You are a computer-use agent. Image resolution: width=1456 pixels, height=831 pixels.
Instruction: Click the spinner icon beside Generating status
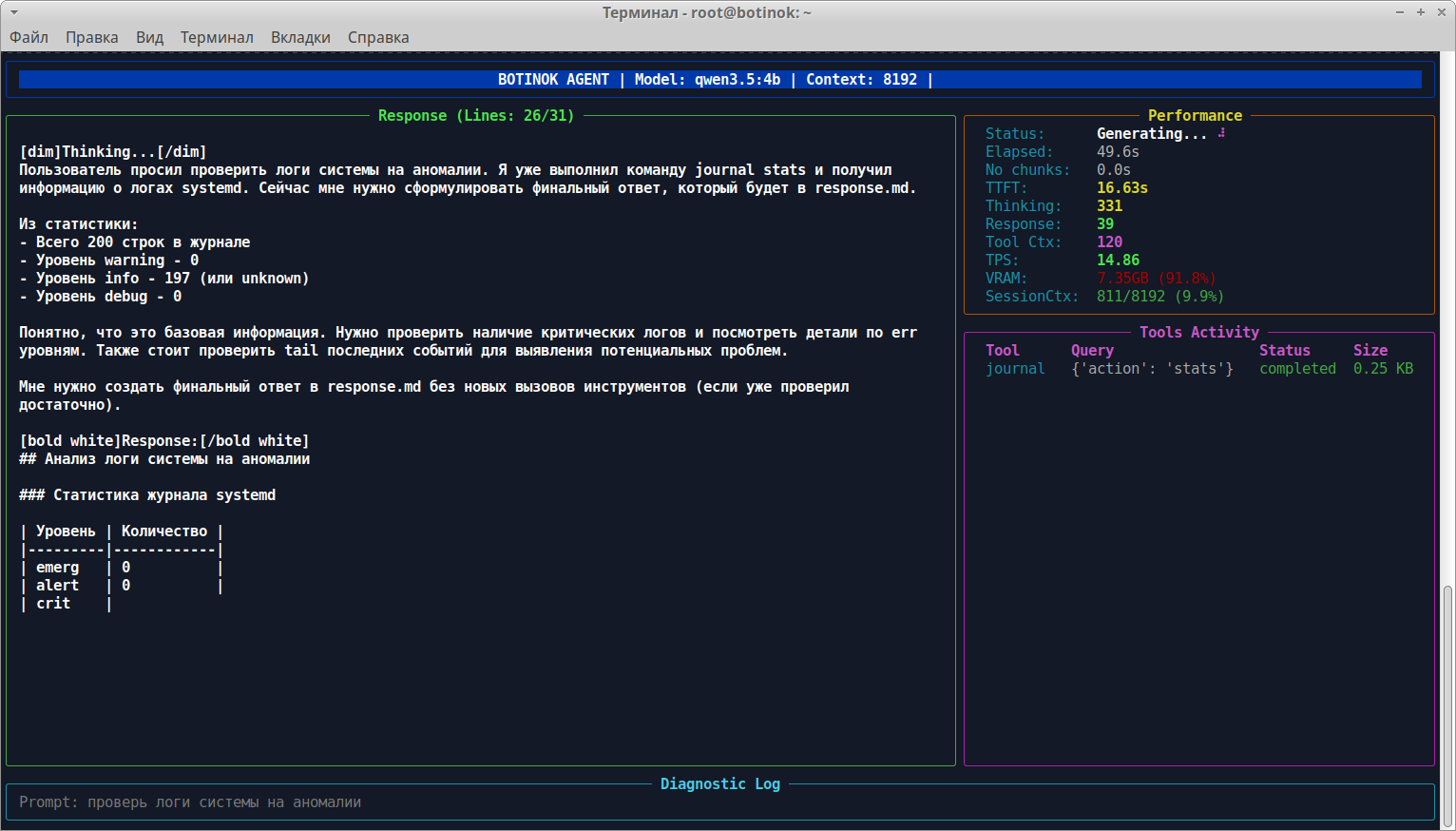pyautogui.click(x=1220, y=133)
